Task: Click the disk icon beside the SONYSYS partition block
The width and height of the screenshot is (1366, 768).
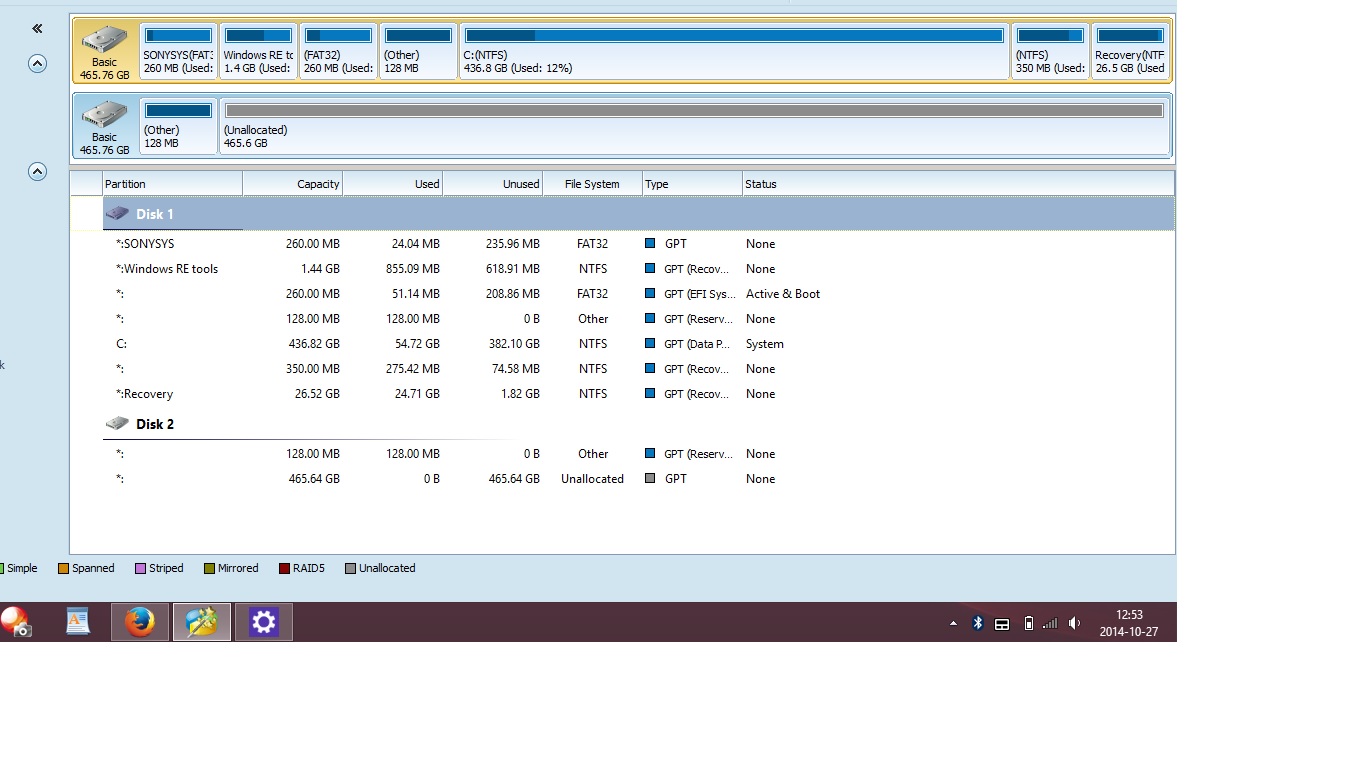Action: (105, 41)
